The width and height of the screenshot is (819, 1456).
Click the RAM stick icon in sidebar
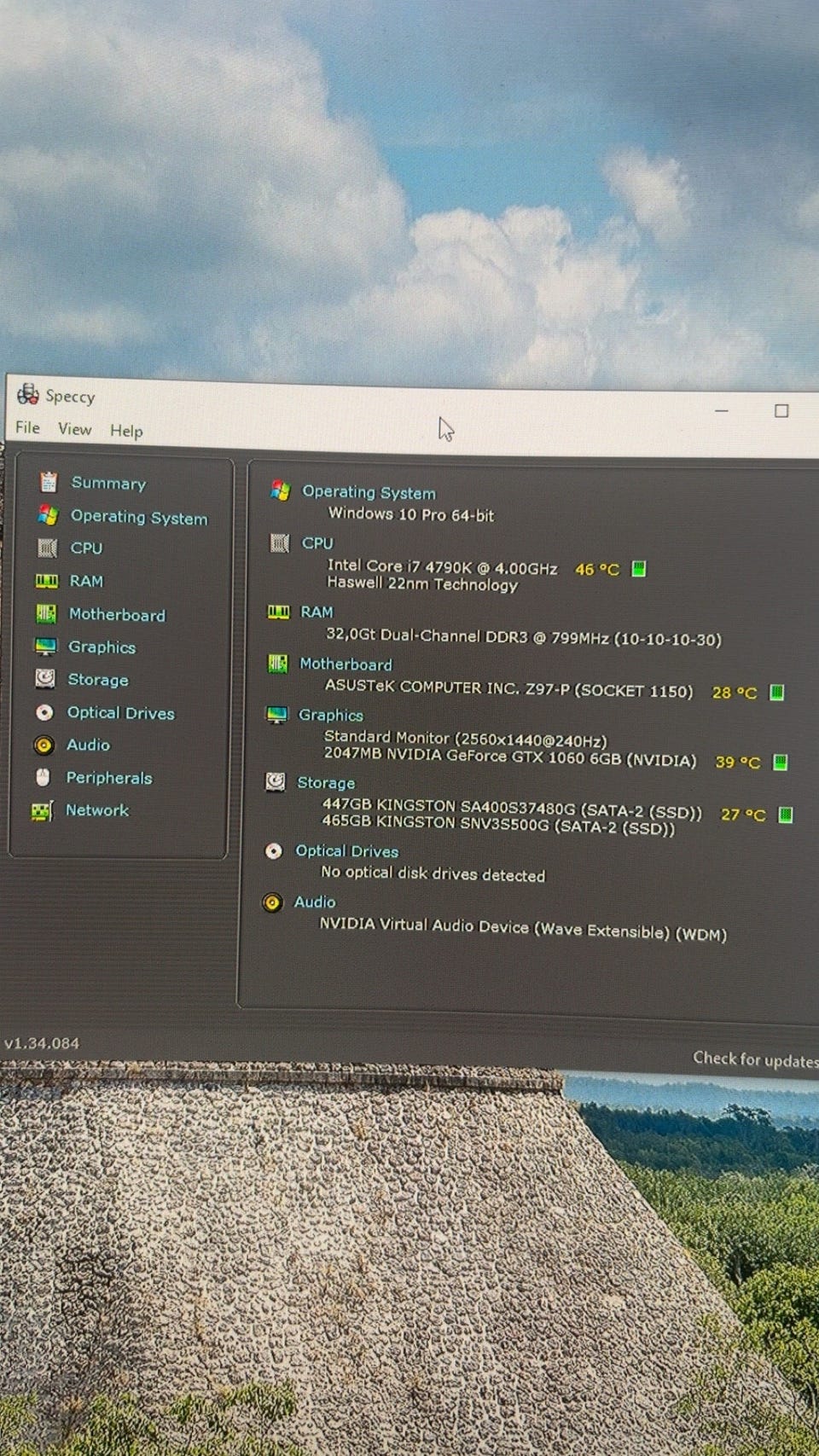click(46, 581)
